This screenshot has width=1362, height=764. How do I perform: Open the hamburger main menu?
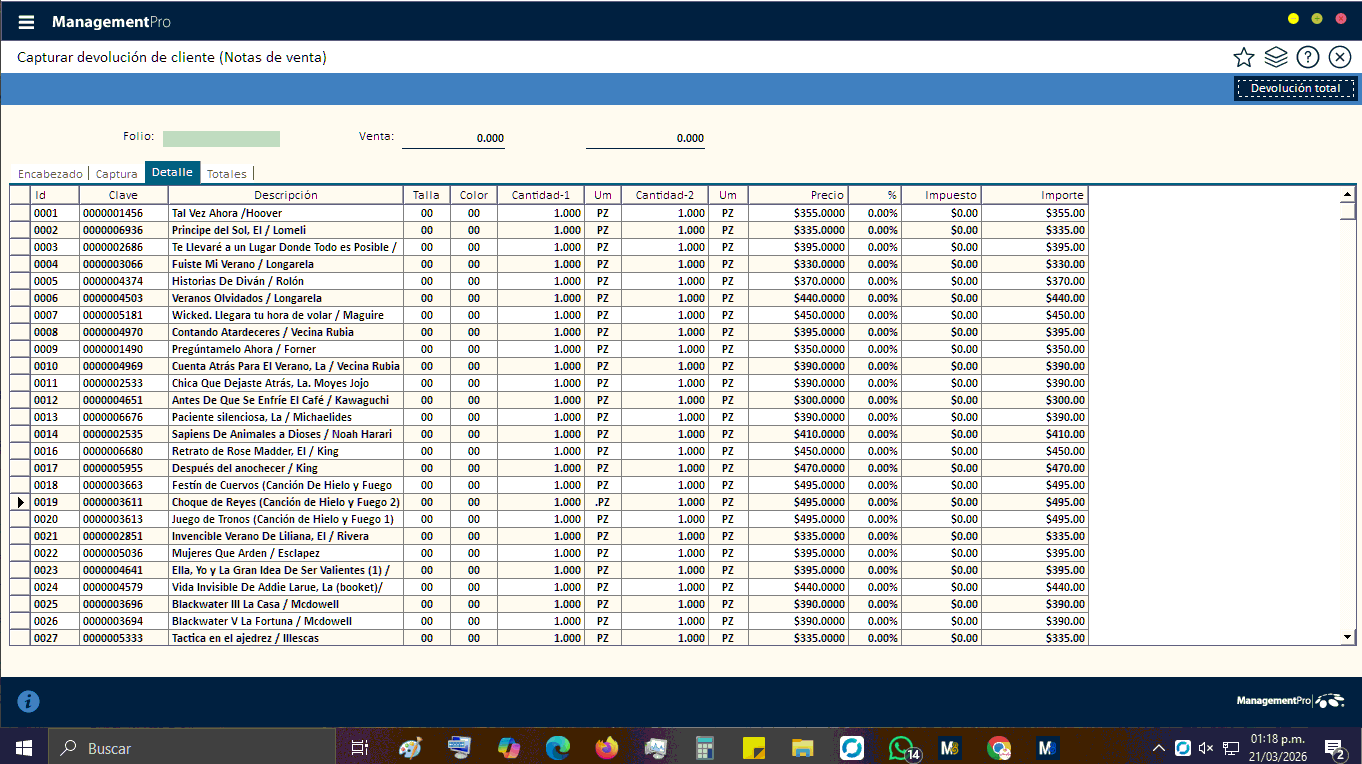click(26, 22)
